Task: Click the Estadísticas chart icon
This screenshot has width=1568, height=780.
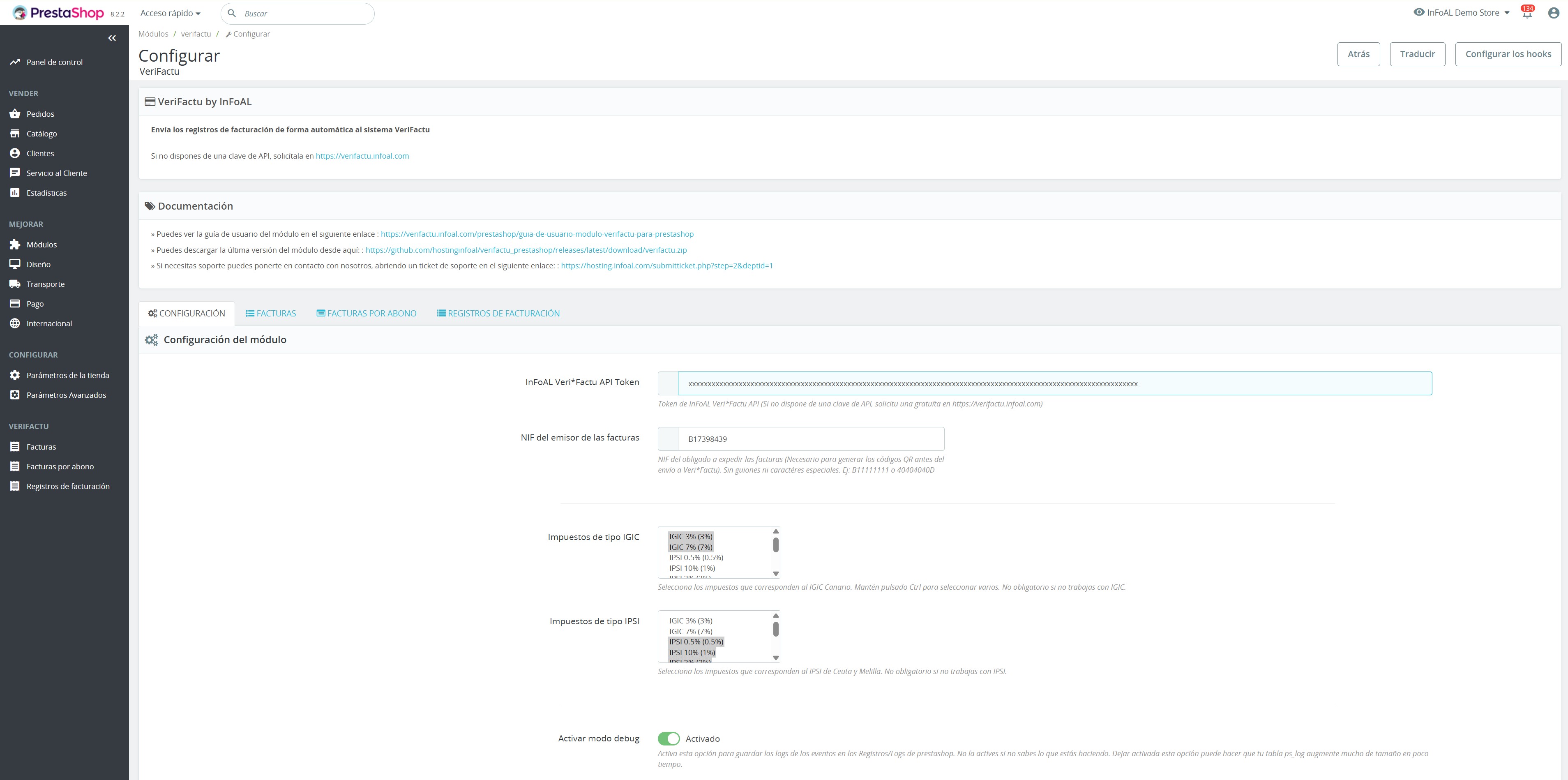Action: click(15, 192)
